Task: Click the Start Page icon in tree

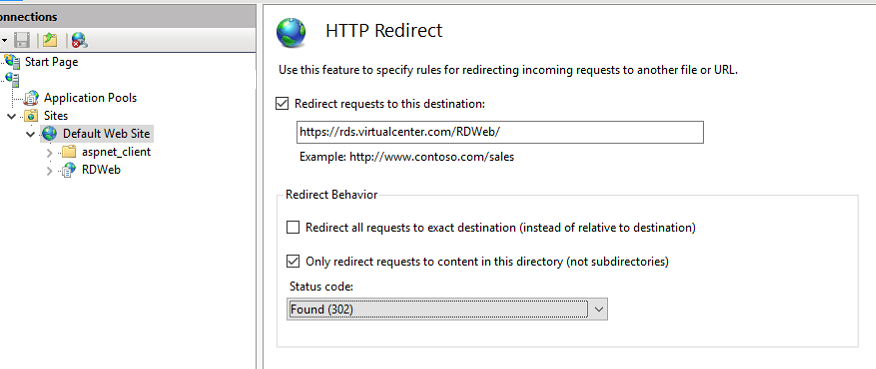Action: [13, 62]
